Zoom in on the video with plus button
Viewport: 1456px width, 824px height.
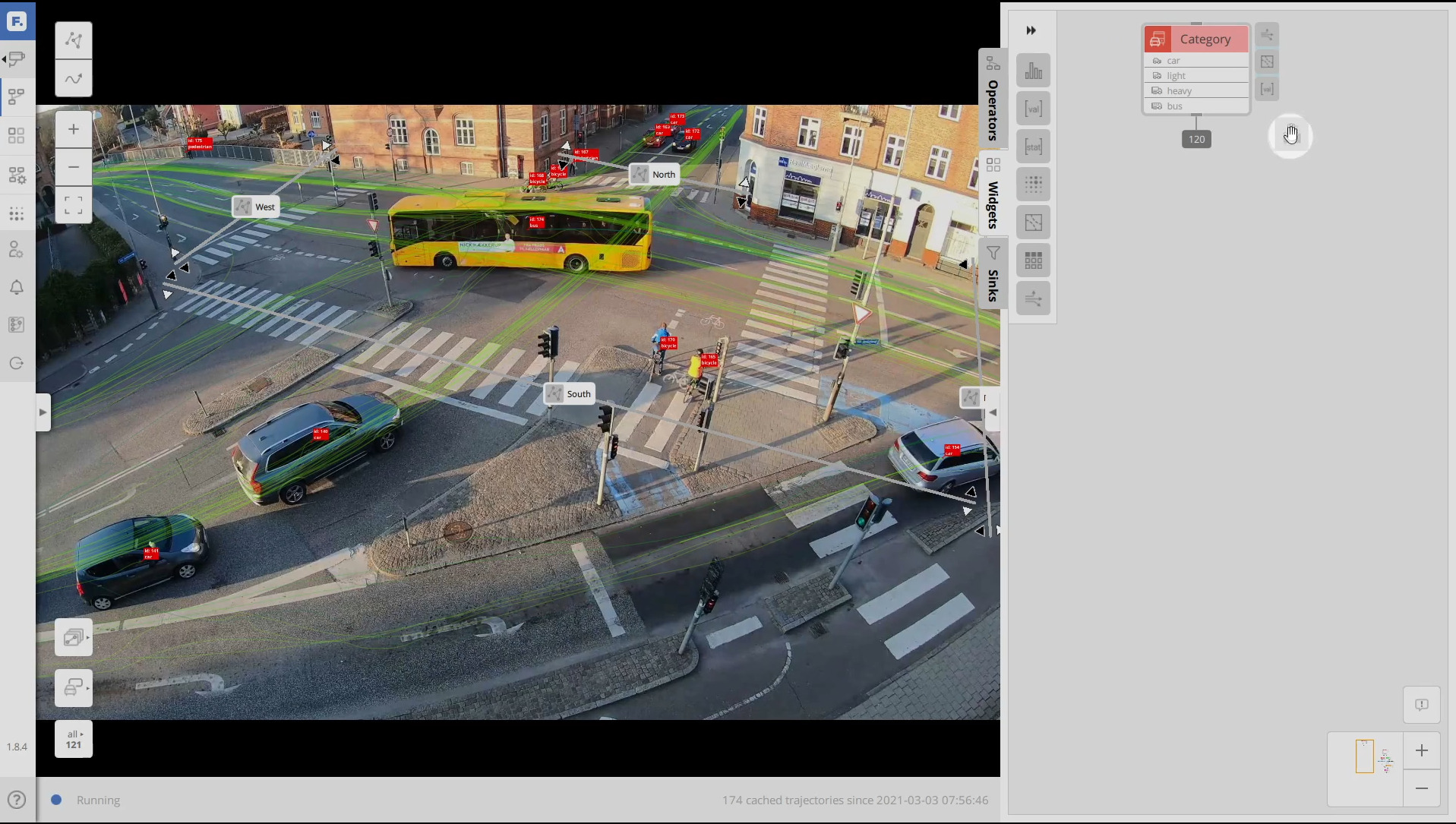pyautogui.click(x=73, y=128)
